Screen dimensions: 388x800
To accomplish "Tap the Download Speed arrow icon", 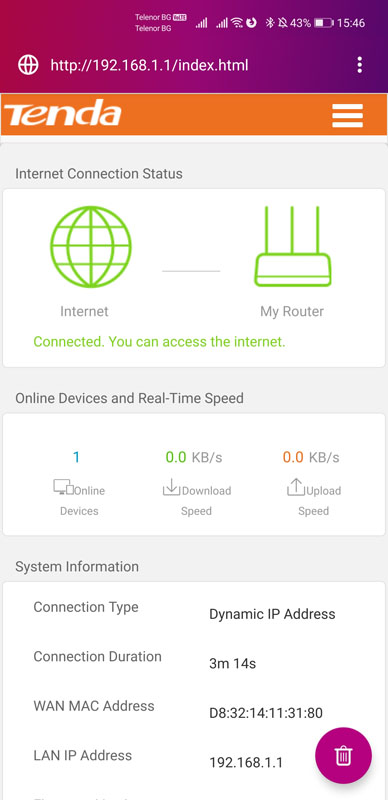I will coord(171,487).
